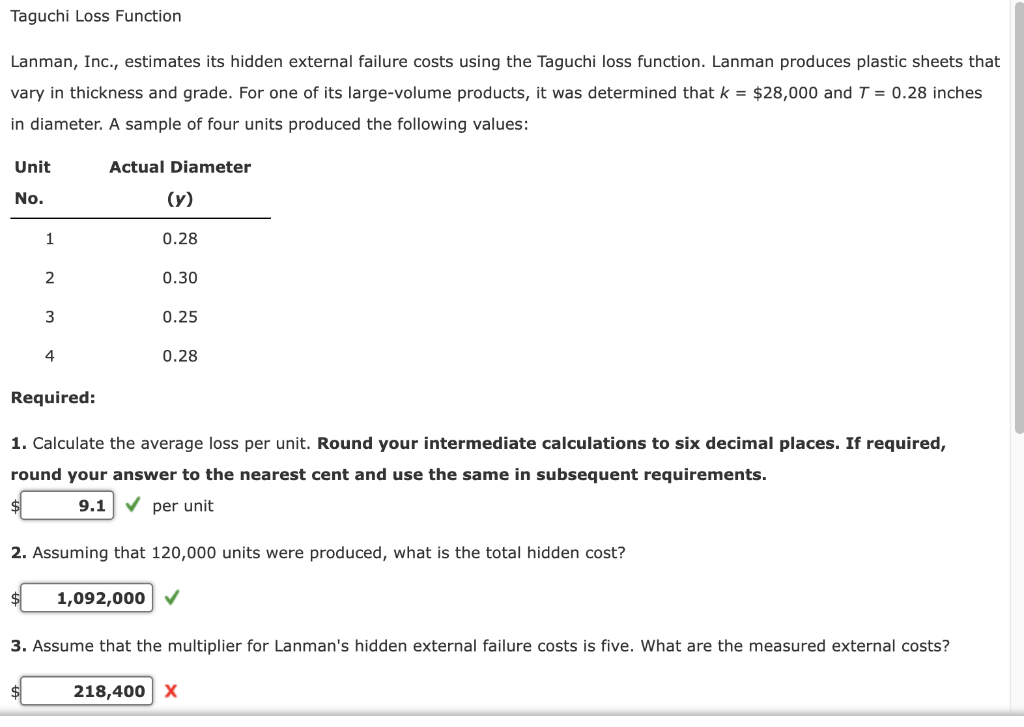Viewport: 1024px width, 727px height.
Task: Click the 0.30 diameter value for unit 2
Action: (180, 278)
